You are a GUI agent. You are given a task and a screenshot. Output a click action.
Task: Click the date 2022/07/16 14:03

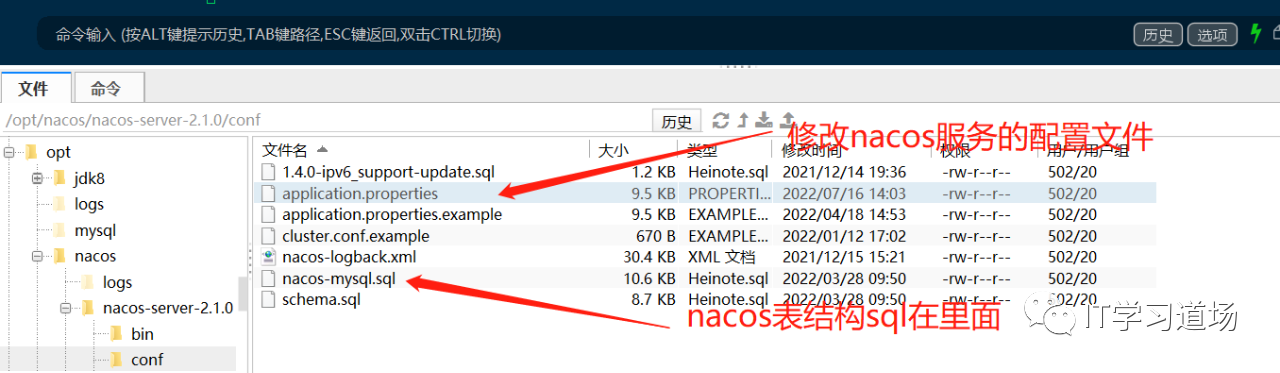(x=844, y=193)
